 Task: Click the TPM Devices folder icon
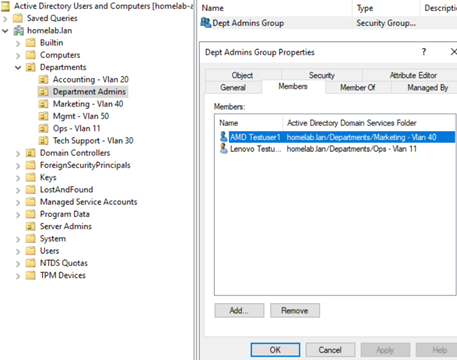(31, 275)
